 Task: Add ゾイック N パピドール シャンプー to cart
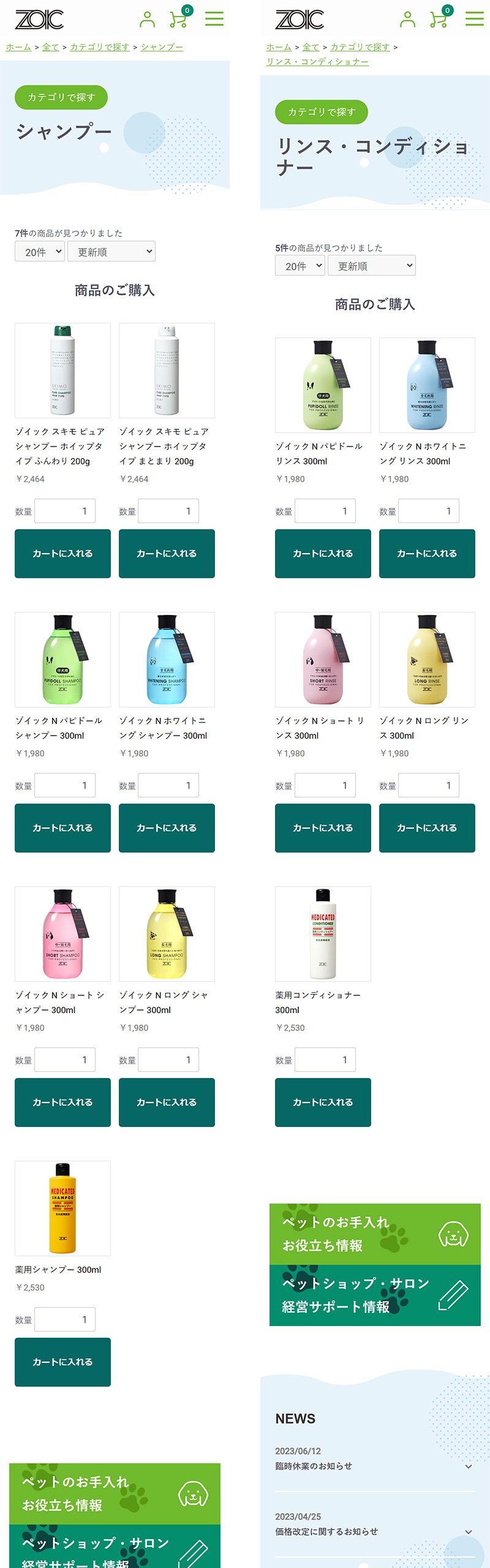[62, 828]
